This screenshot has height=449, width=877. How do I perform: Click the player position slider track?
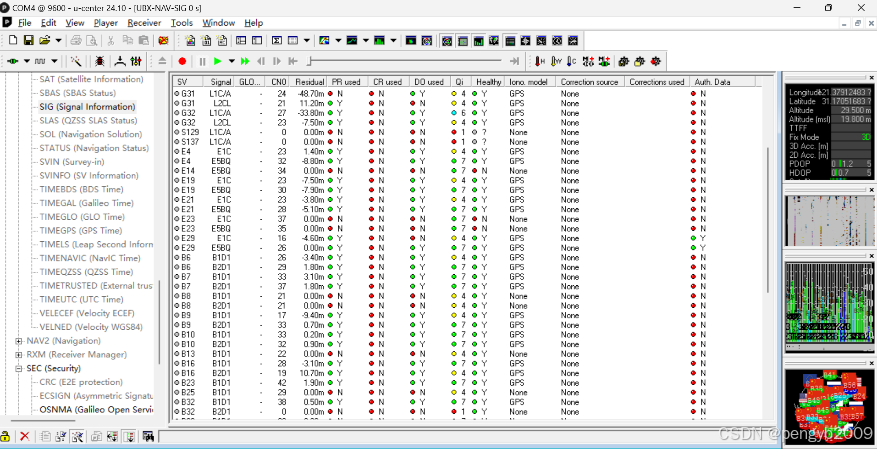pyautogui.click(x=405, y=61)
